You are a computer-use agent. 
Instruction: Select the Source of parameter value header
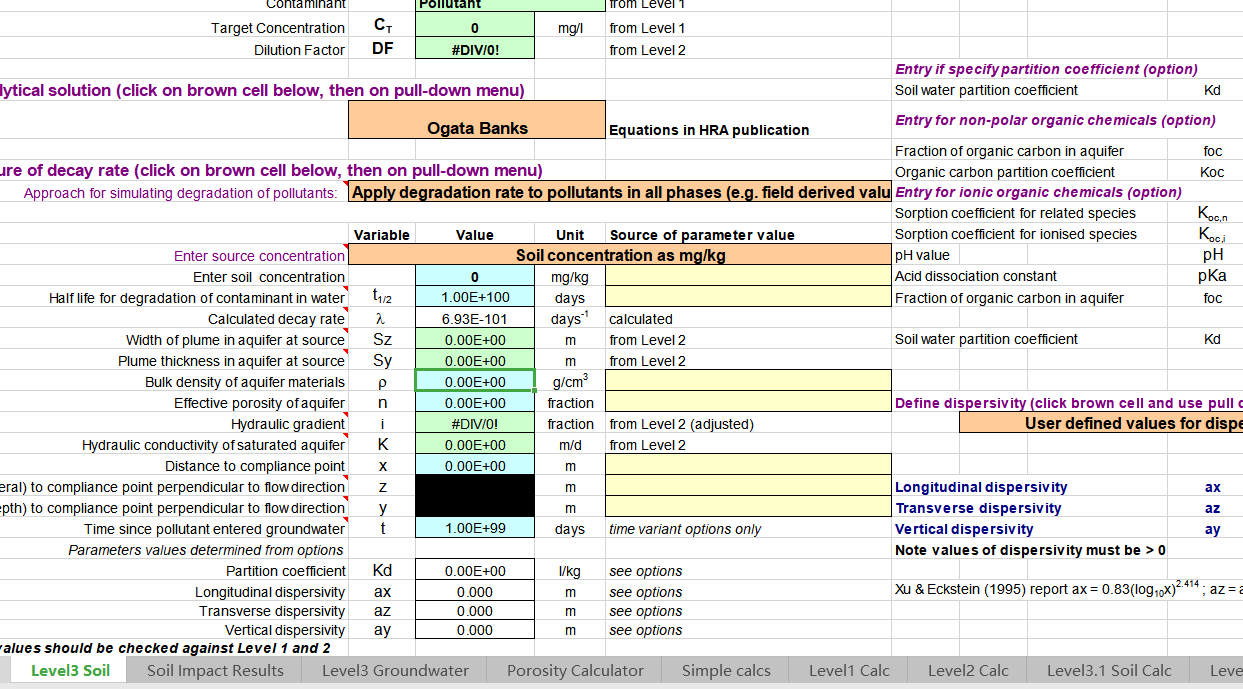702,235
